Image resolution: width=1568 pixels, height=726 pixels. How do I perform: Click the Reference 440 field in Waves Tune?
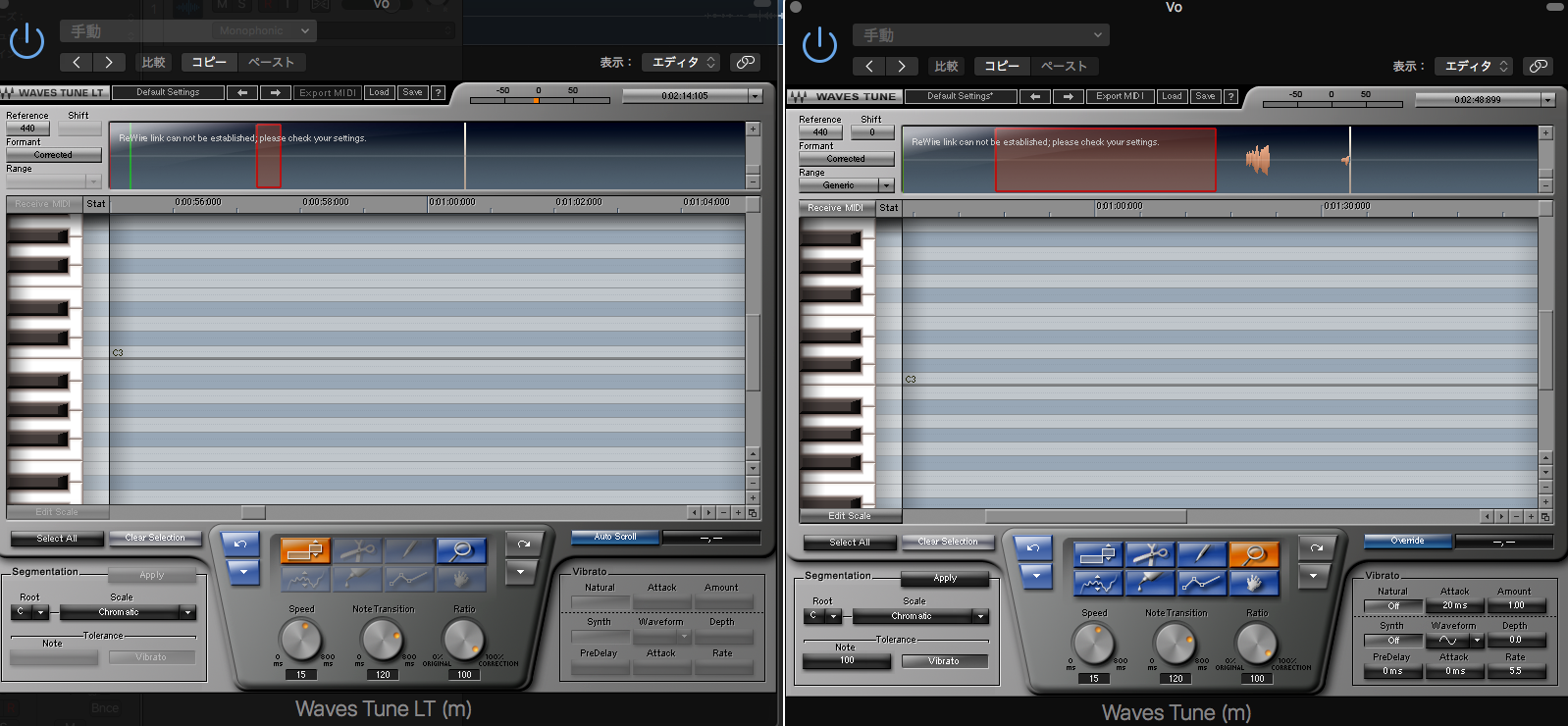820,132
